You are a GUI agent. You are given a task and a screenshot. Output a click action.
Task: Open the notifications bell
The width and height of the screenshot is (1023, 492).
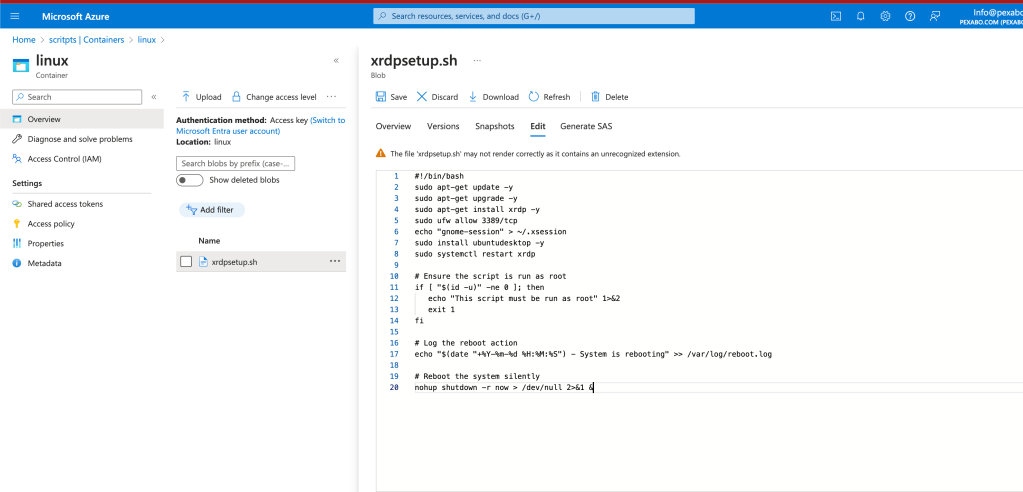(x=860, y=16)
